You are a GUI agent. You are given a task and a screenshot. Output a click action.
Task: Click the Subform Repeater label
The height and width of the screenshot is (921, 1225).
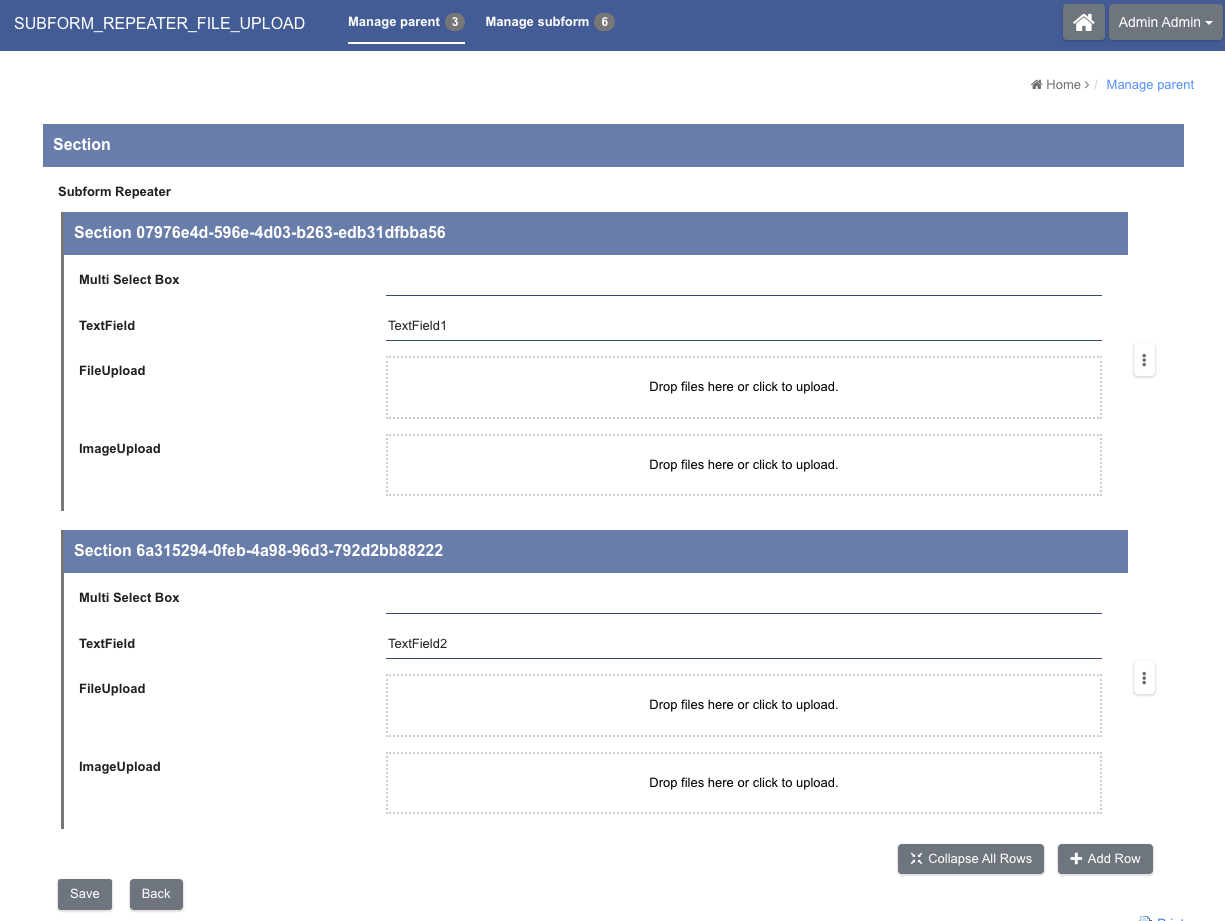click(115, 192)
